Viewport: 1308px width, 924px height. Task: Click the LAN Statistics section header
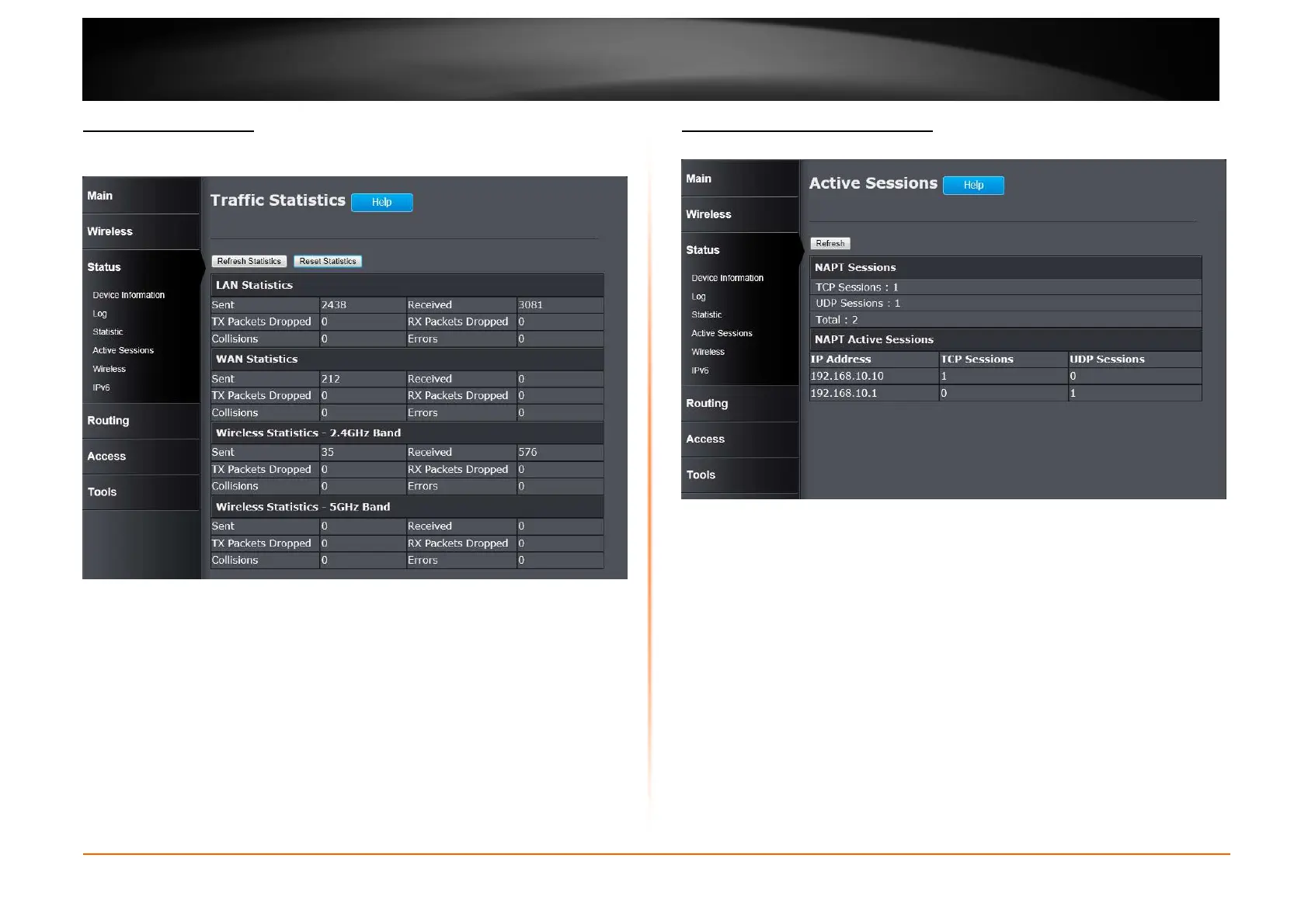tap(407, 285)
